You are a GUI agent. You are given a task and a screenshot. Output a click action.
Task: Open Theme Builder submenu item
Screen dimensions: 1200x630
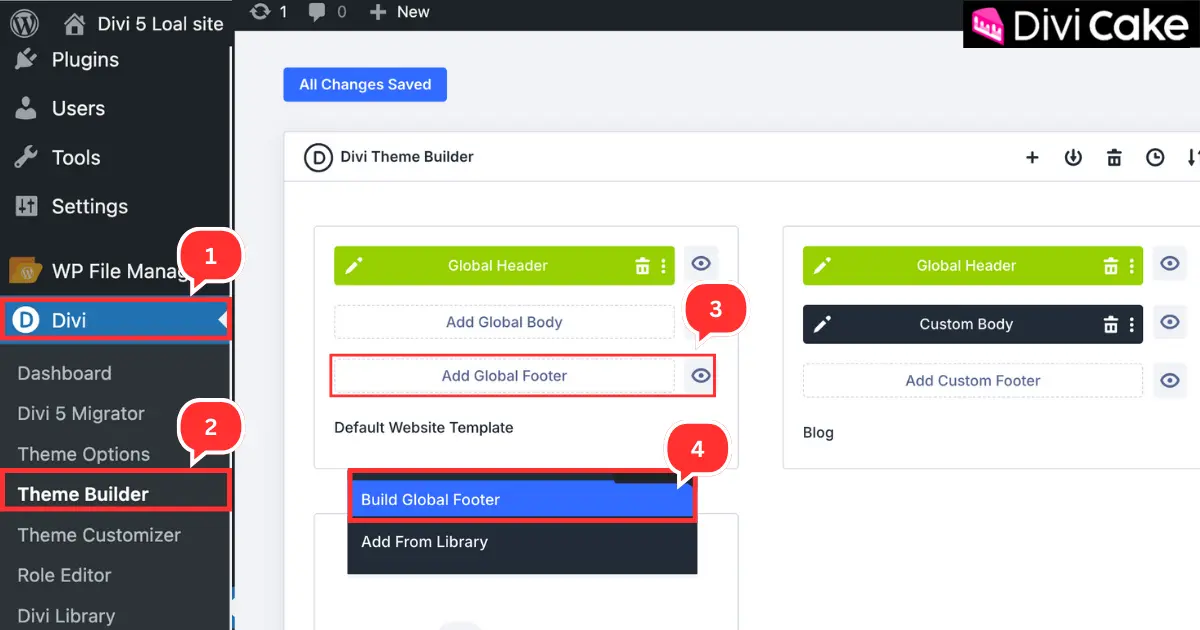tap(83, 494)
